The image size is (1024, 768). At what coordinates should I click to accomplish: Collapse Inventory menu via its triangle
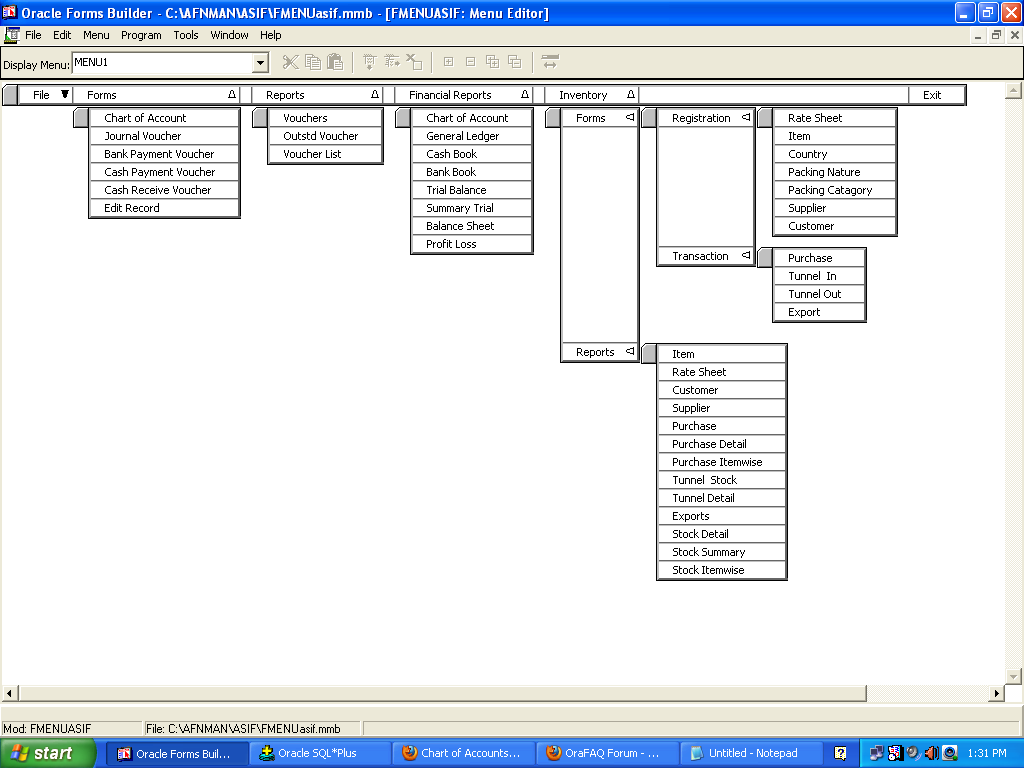pyautogui.click(x=630, y=95)
